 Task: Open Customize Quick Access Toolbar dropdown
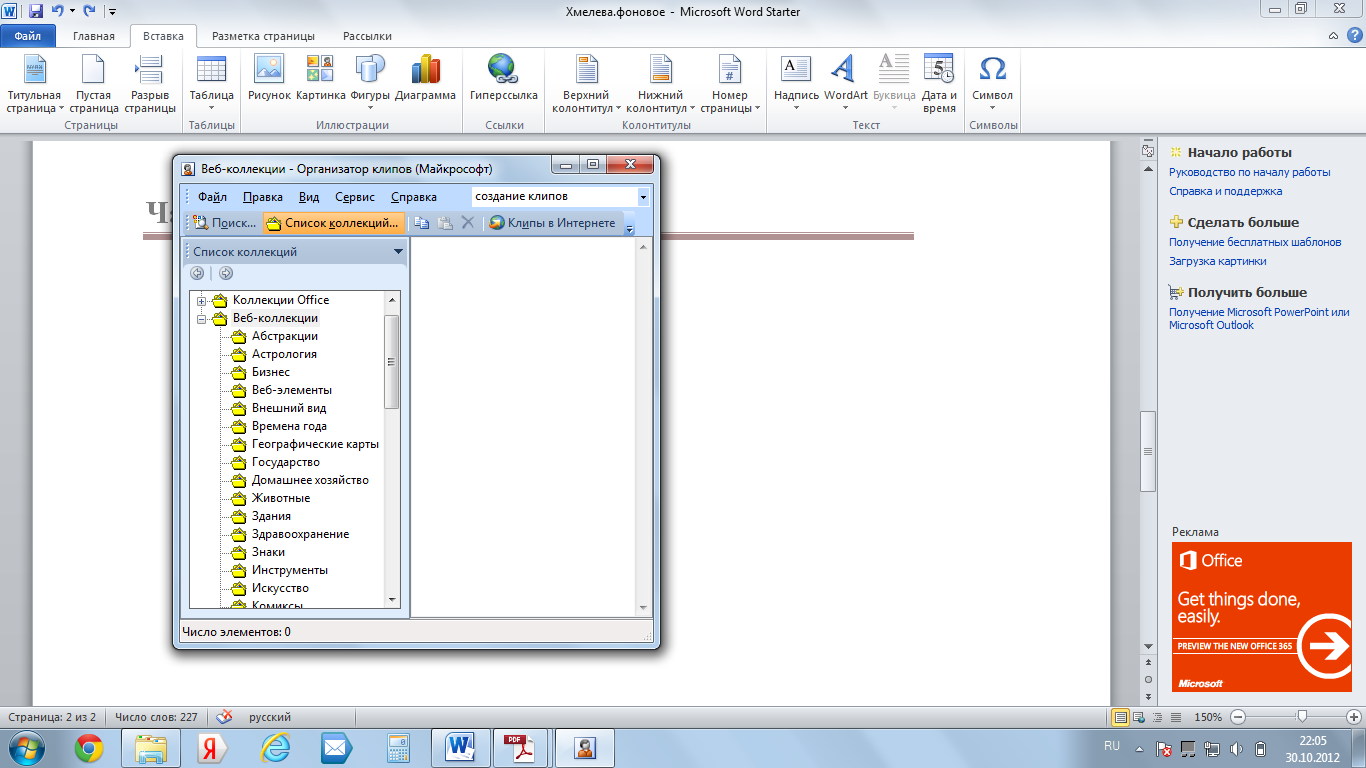pos(111,12)
